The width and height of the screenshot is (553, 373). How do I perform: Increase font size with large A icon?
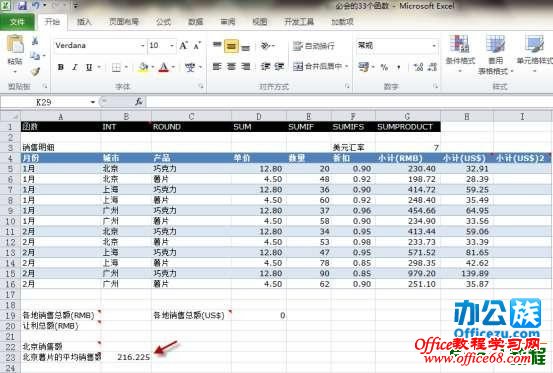coord(183,45)
